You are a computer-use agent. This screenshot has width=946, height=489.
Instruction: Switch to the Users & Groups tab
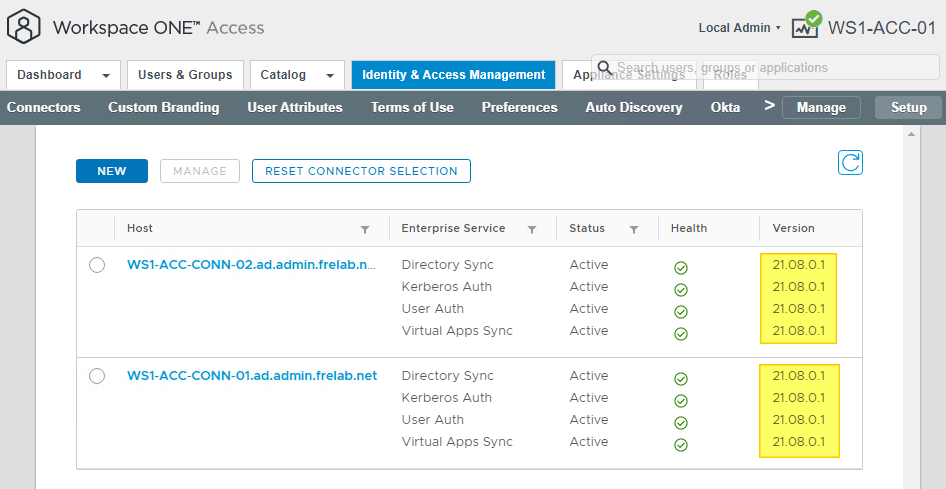185,75
